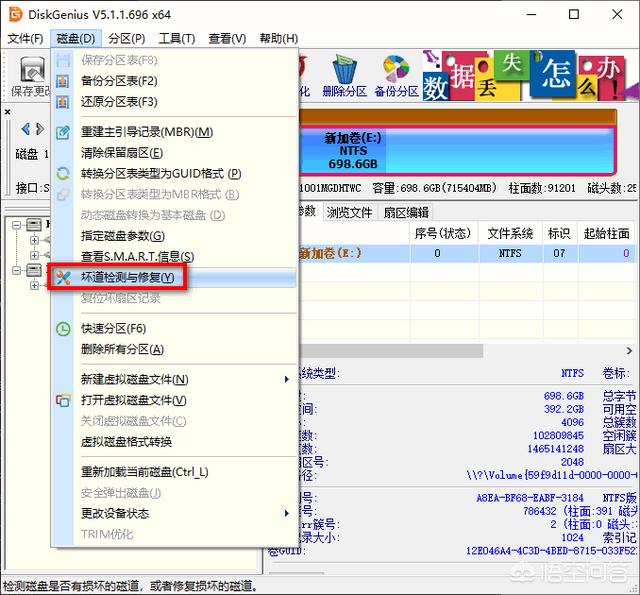
Task: Click the 数据丢失怎么办 banner
Action: (x=530, y=76)
